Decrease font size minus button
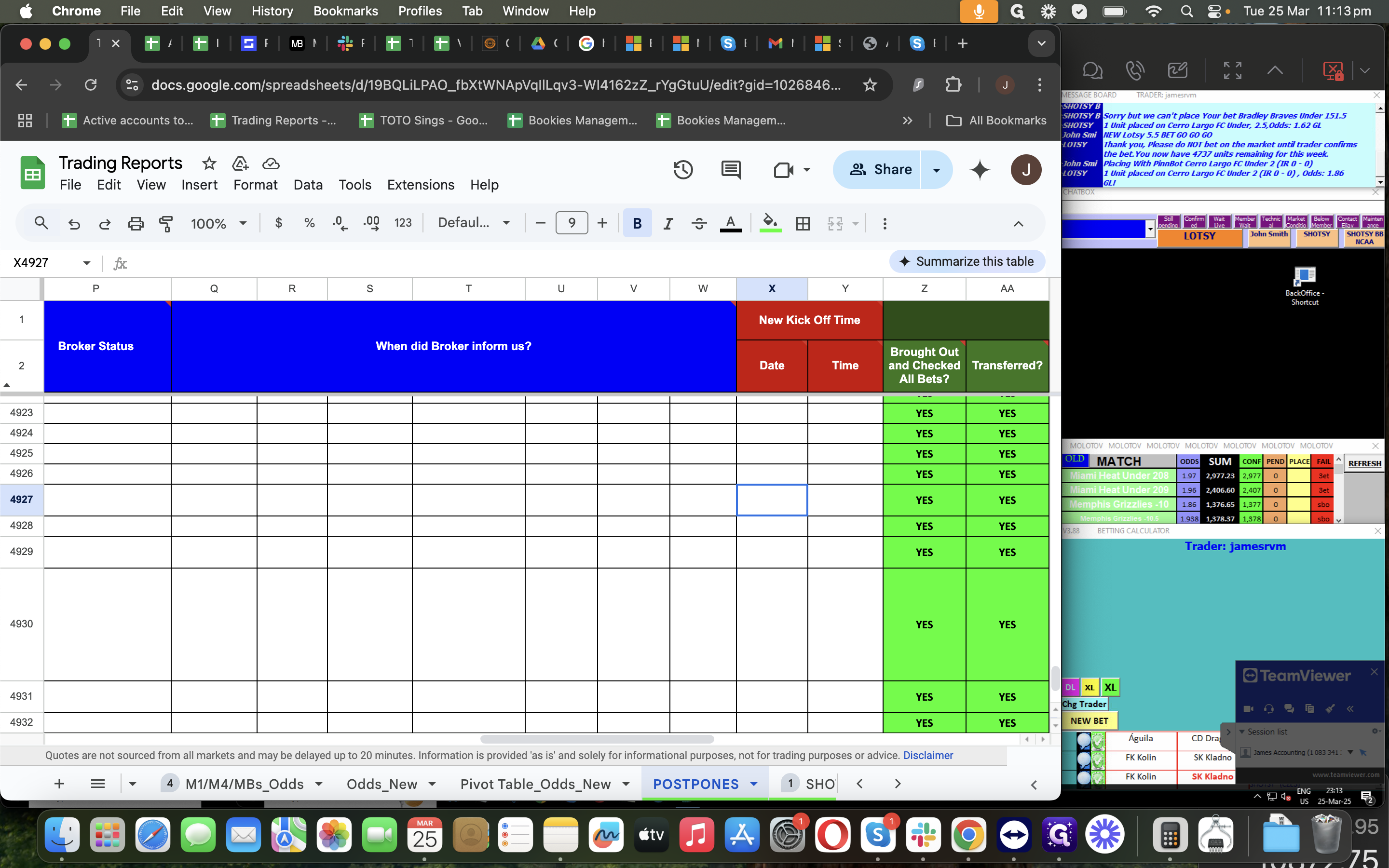Image resolution: width=1389 pixels, height=868 pixels. click(540, 223)
